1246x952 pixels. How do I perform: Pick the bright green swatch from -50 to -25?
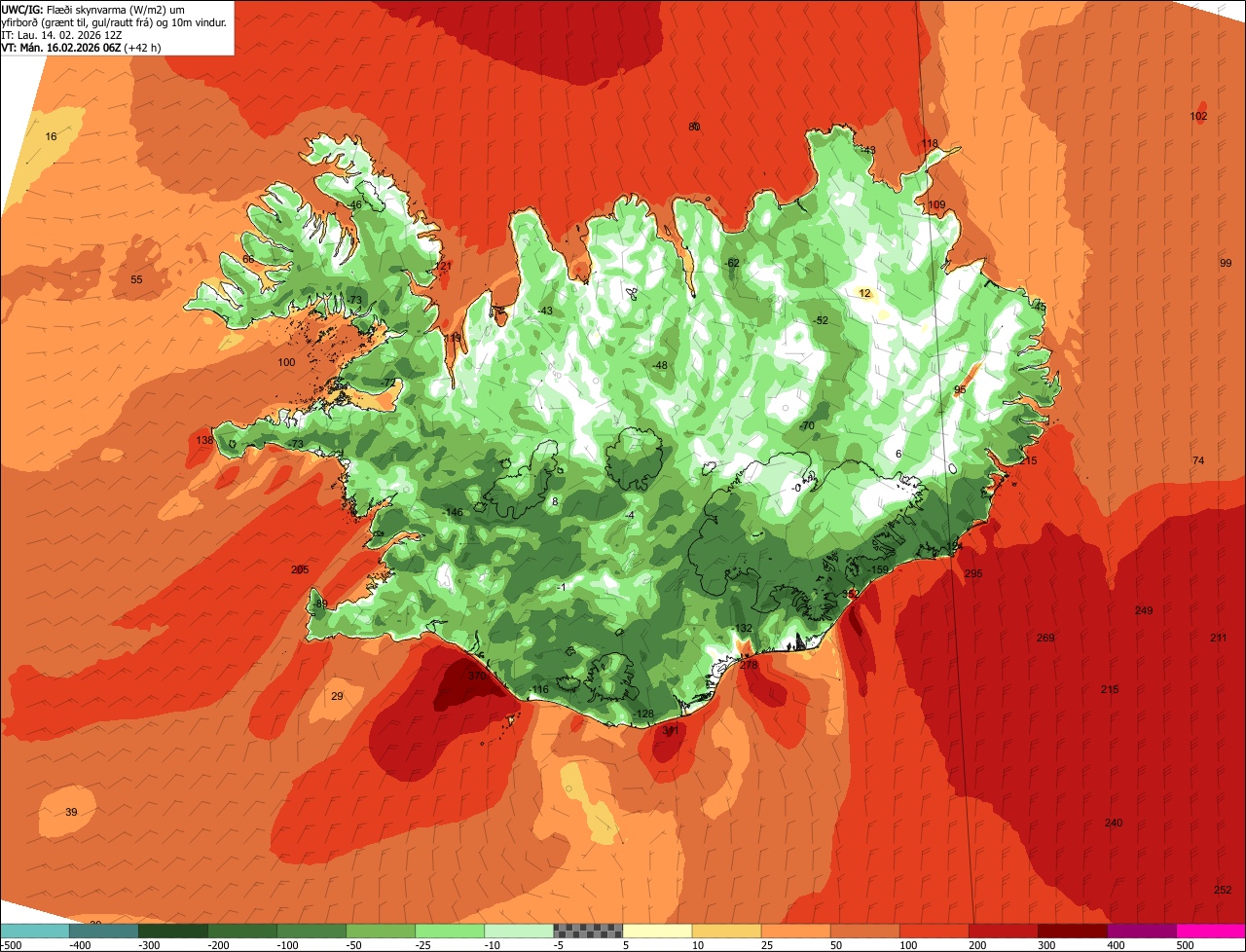450,931
